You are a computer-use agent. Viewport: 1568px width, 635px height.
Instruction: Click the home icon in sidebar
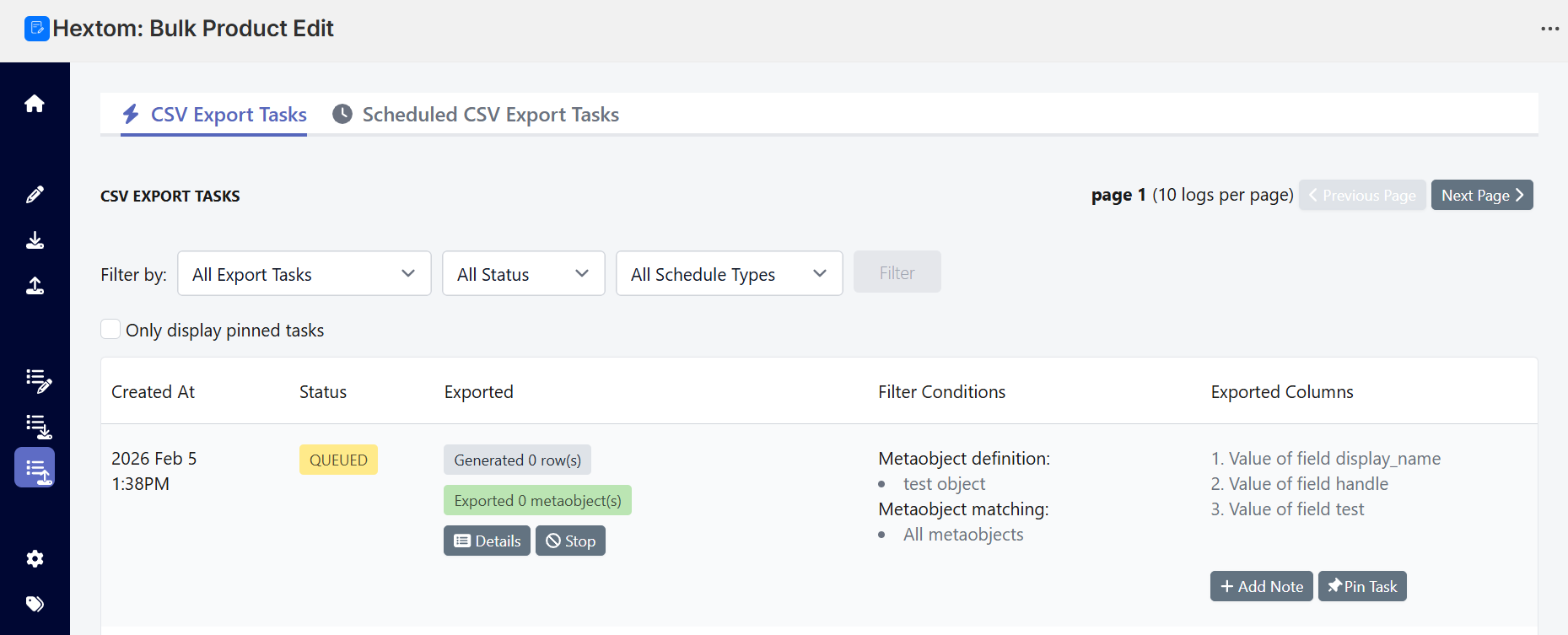(x=35, y=104)
